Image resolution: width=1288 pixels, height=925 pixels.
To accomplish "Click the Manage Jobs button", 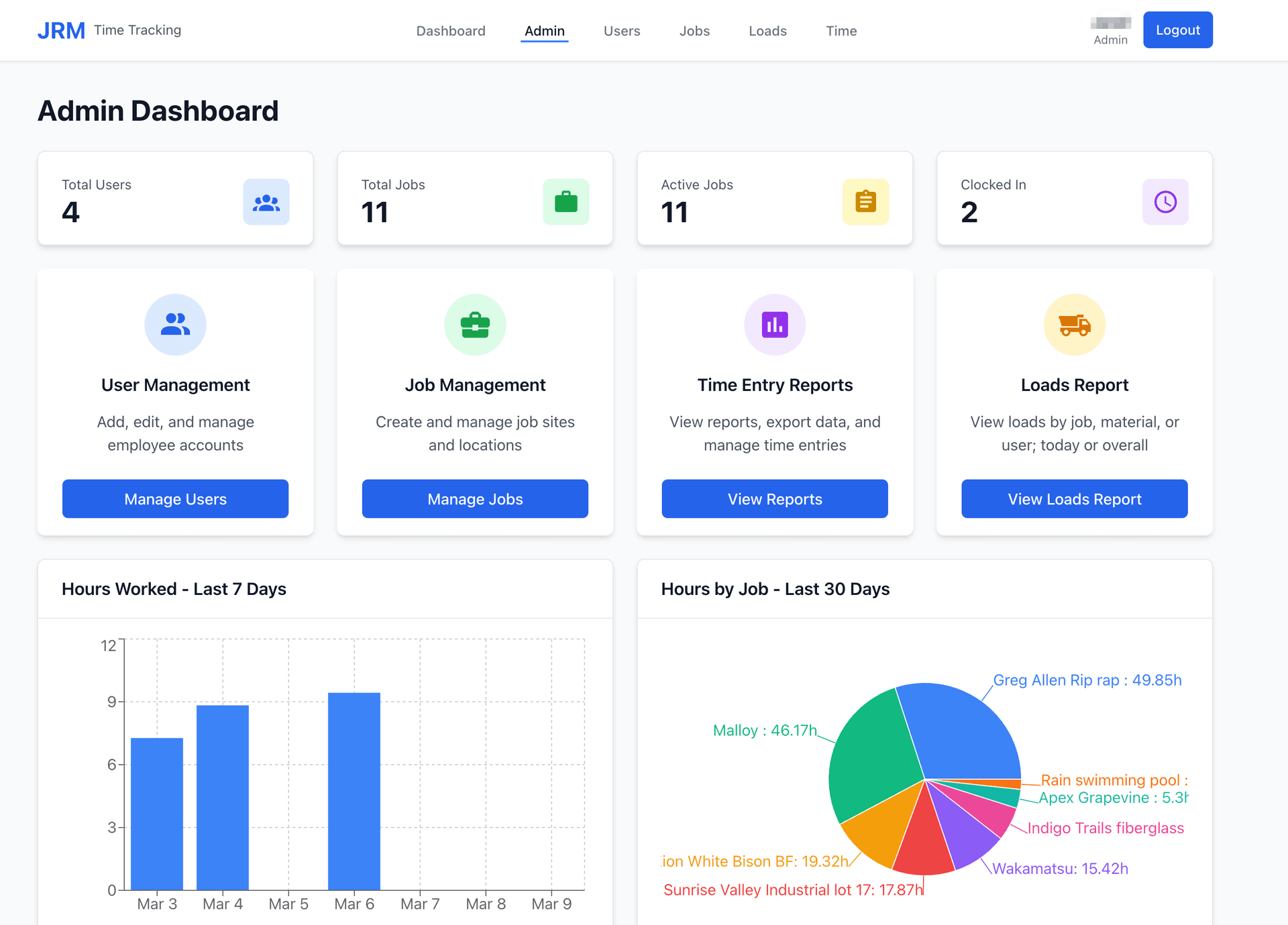I will (475, 499).
